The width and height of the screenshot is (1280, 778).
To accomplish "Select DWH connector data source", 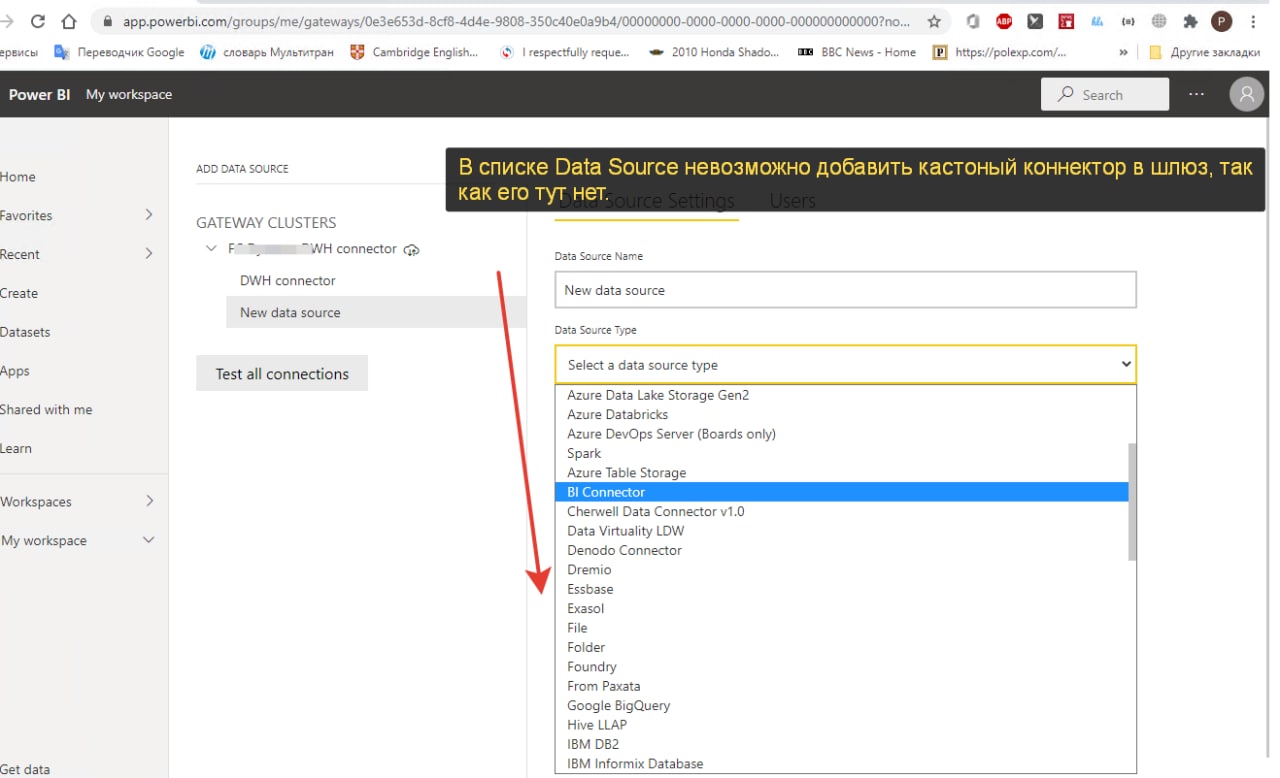I will point(288,281).
